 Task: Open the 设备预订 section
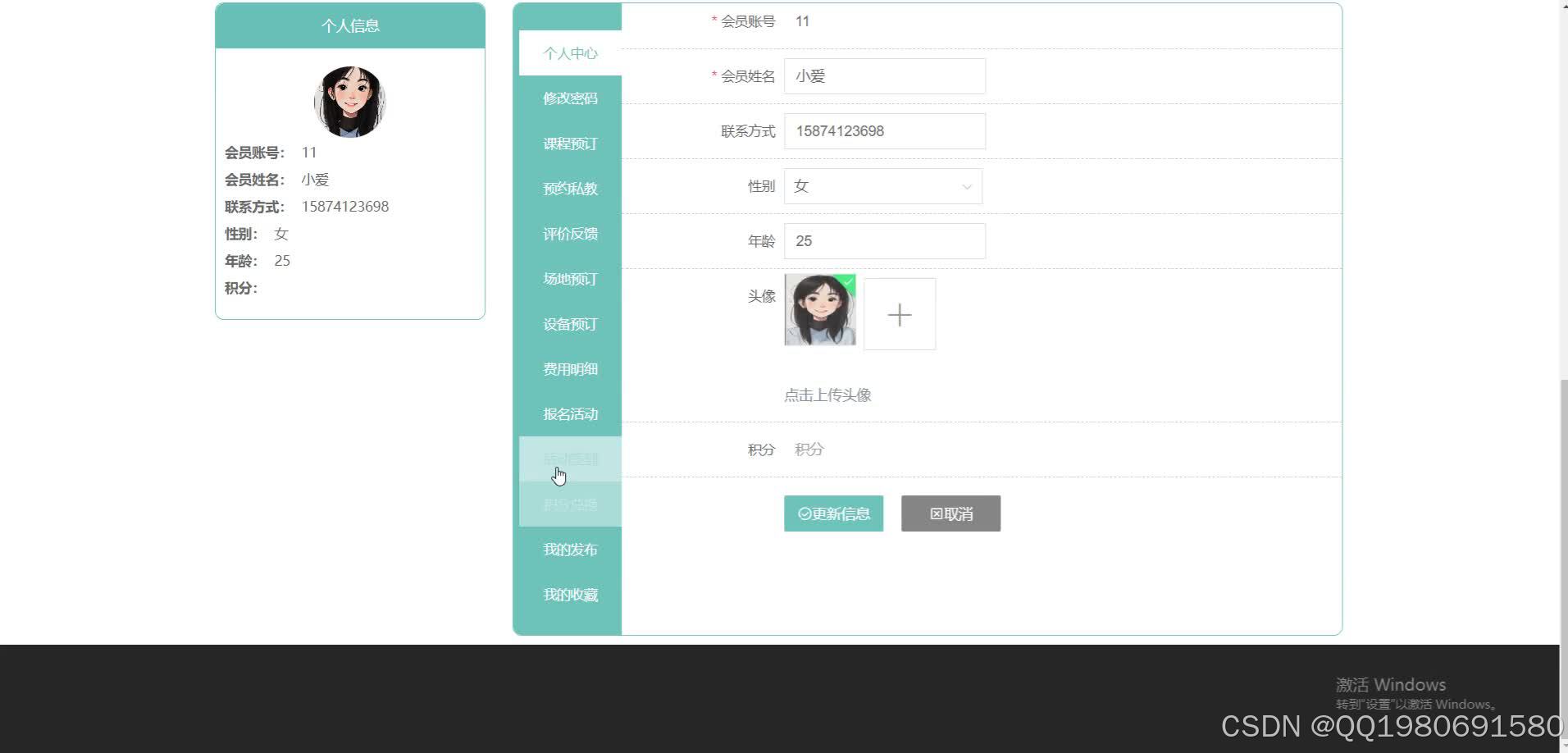tap(571, 324)
